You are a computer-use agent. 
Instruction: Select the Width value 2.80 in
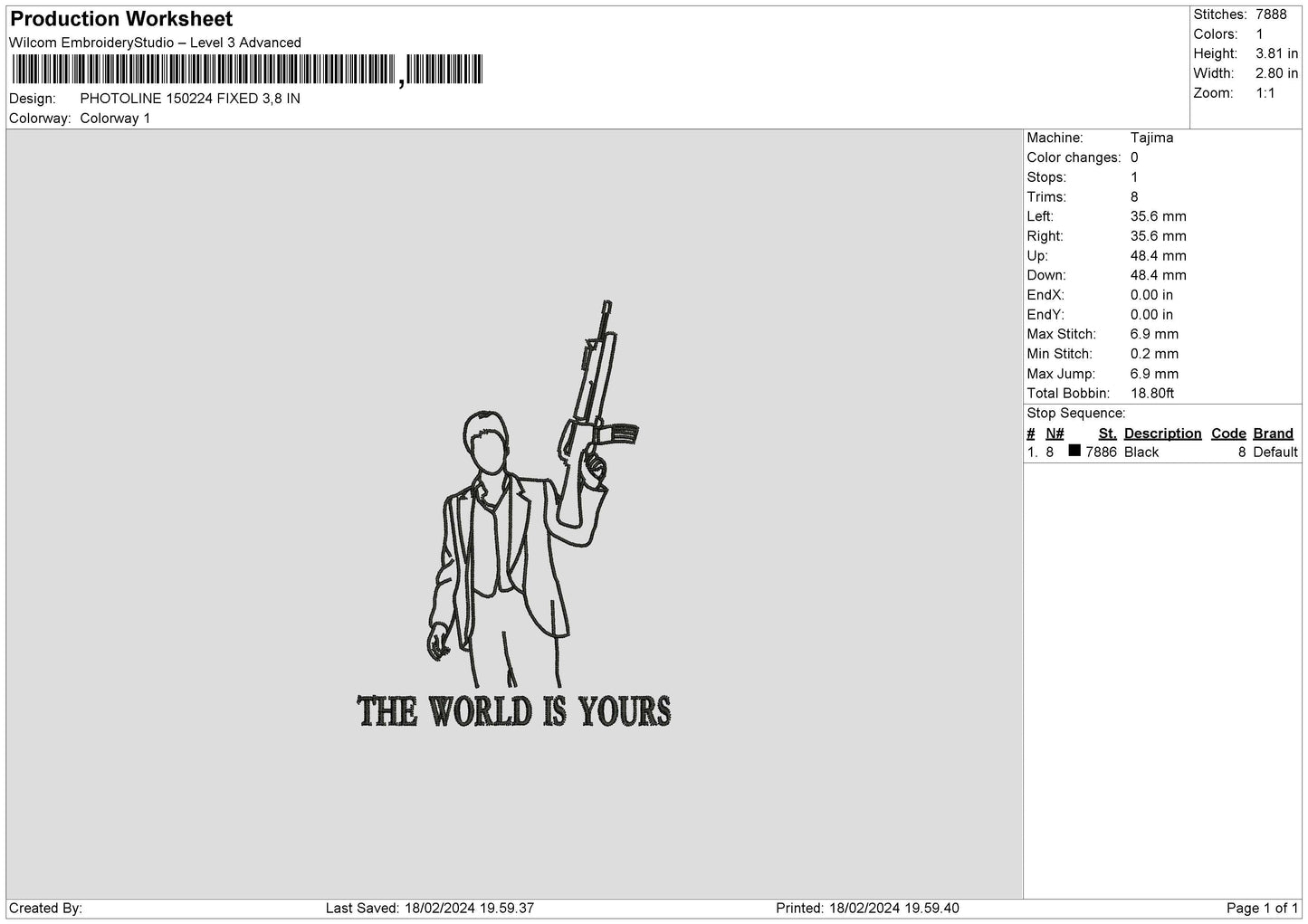tap(1276, 73)
